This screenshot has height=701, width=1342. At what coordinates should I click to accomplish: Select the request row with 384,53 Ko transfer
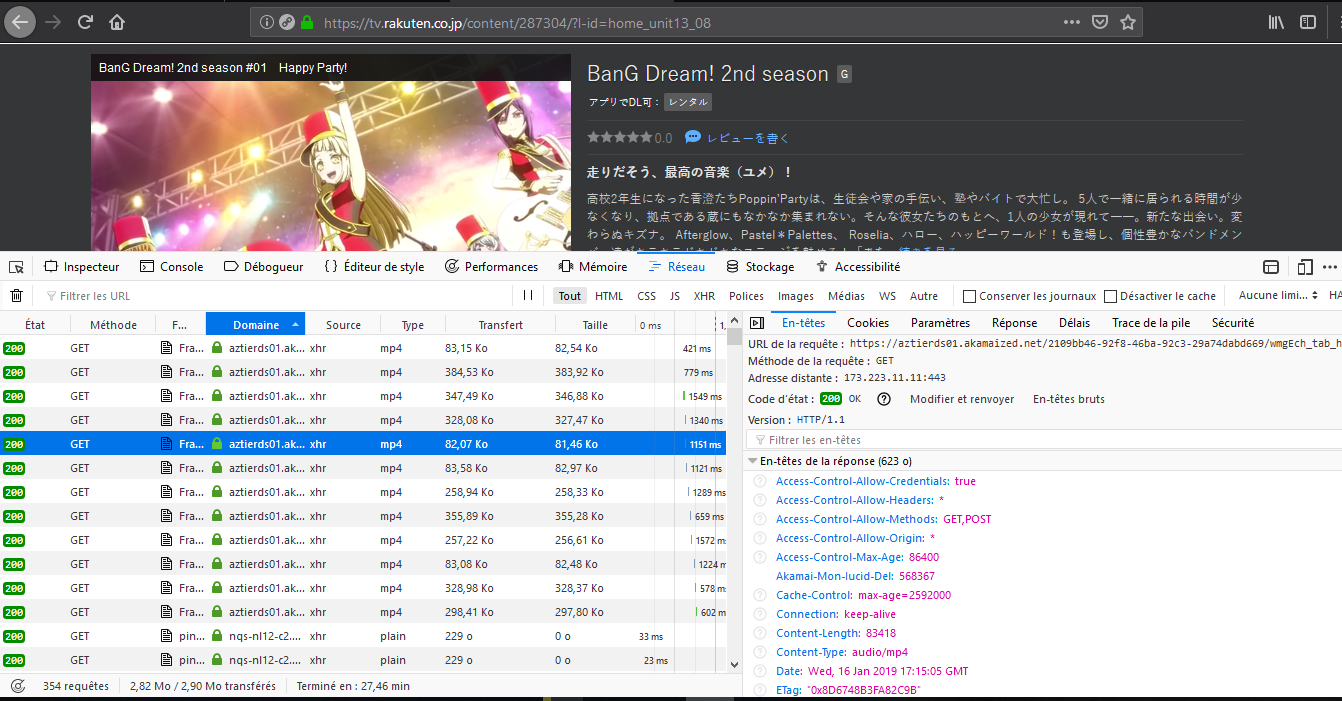tap(364, 372)
